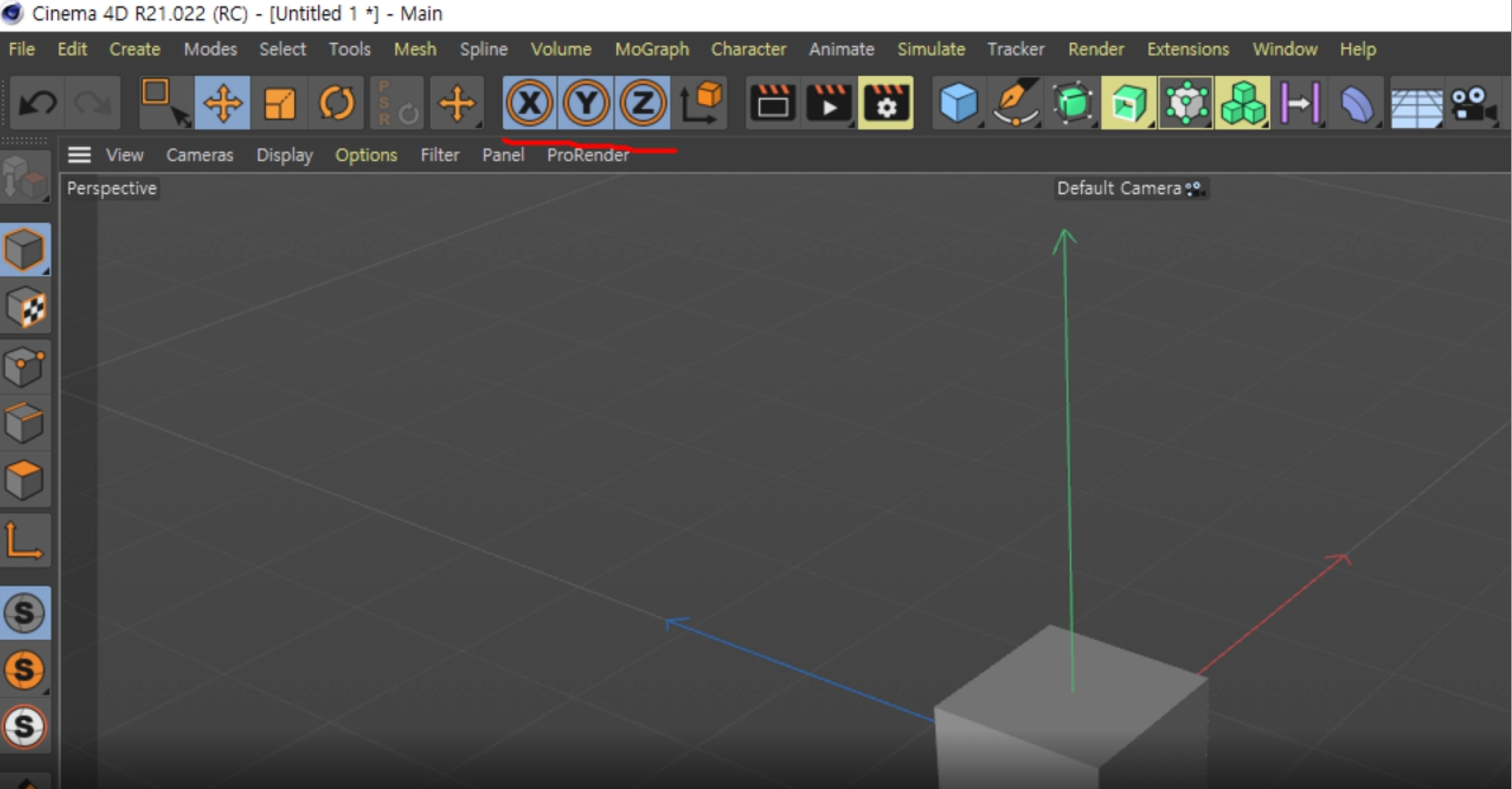Open viewport View menu
Viewport: 1512px width, 789px height.
[x=124, y=155]
